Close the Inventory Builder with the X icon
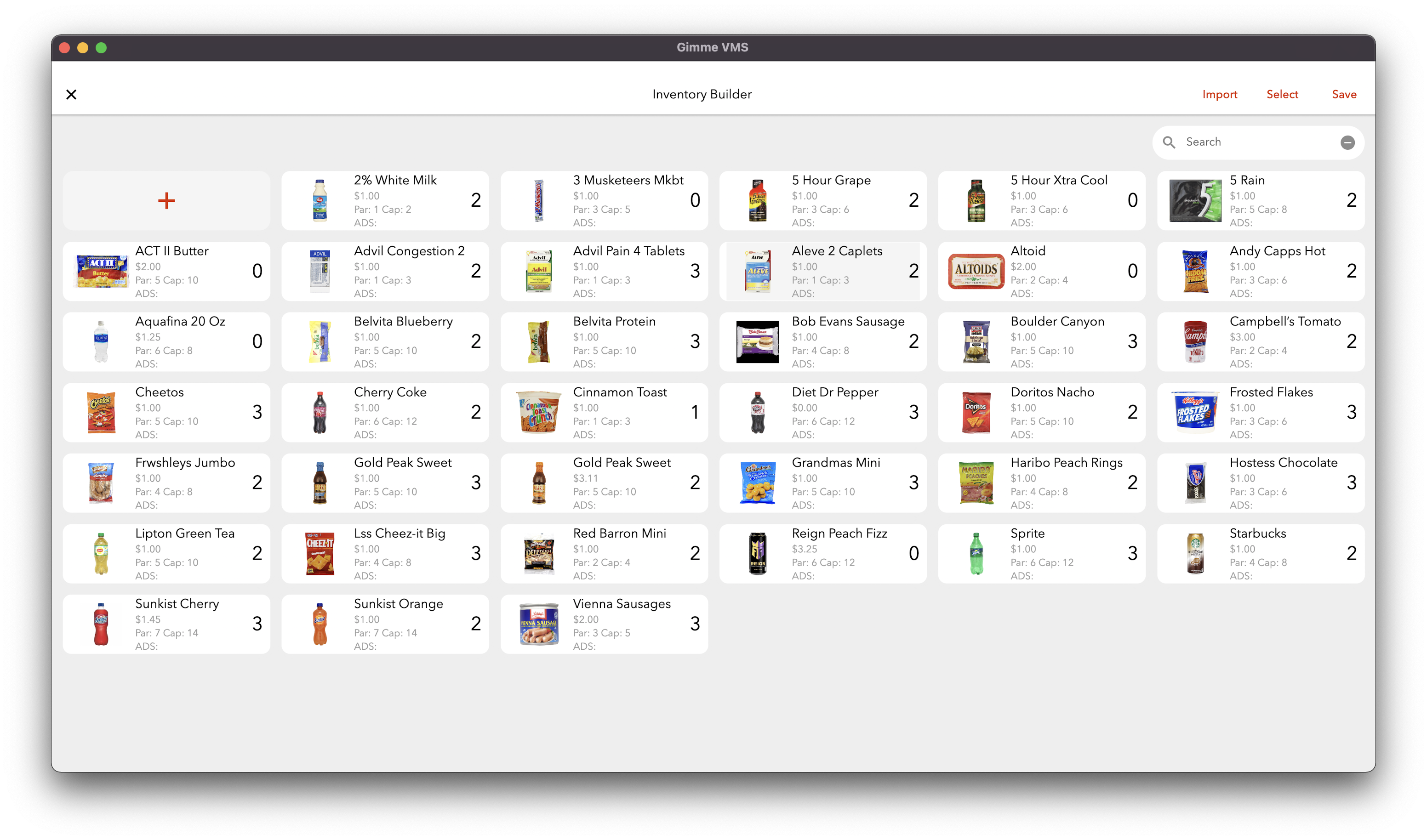 (x=71, y=95)
